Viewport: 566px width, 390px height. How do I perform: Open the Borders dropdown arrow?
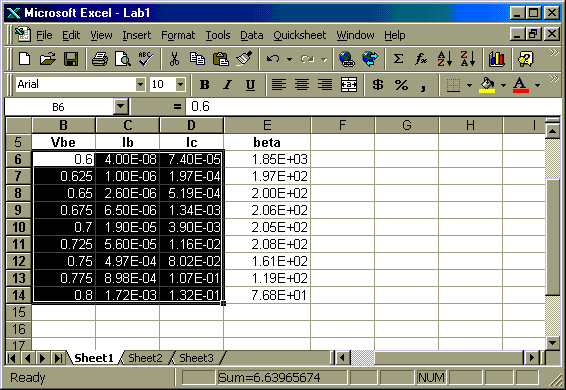point(469,85)
